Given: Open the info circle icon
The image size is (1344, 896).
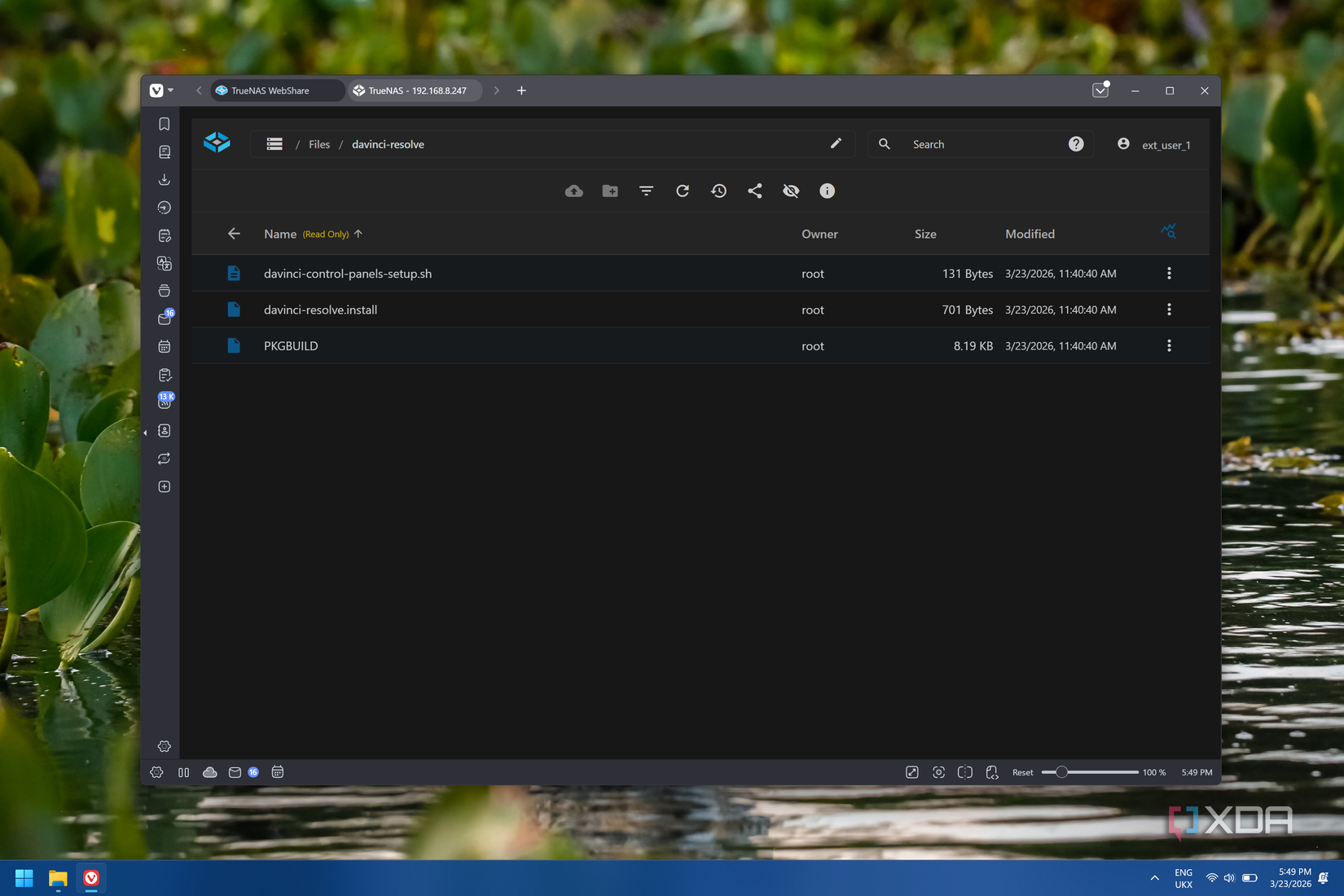Looking at the screenshot, I should (x=827, y=191).
